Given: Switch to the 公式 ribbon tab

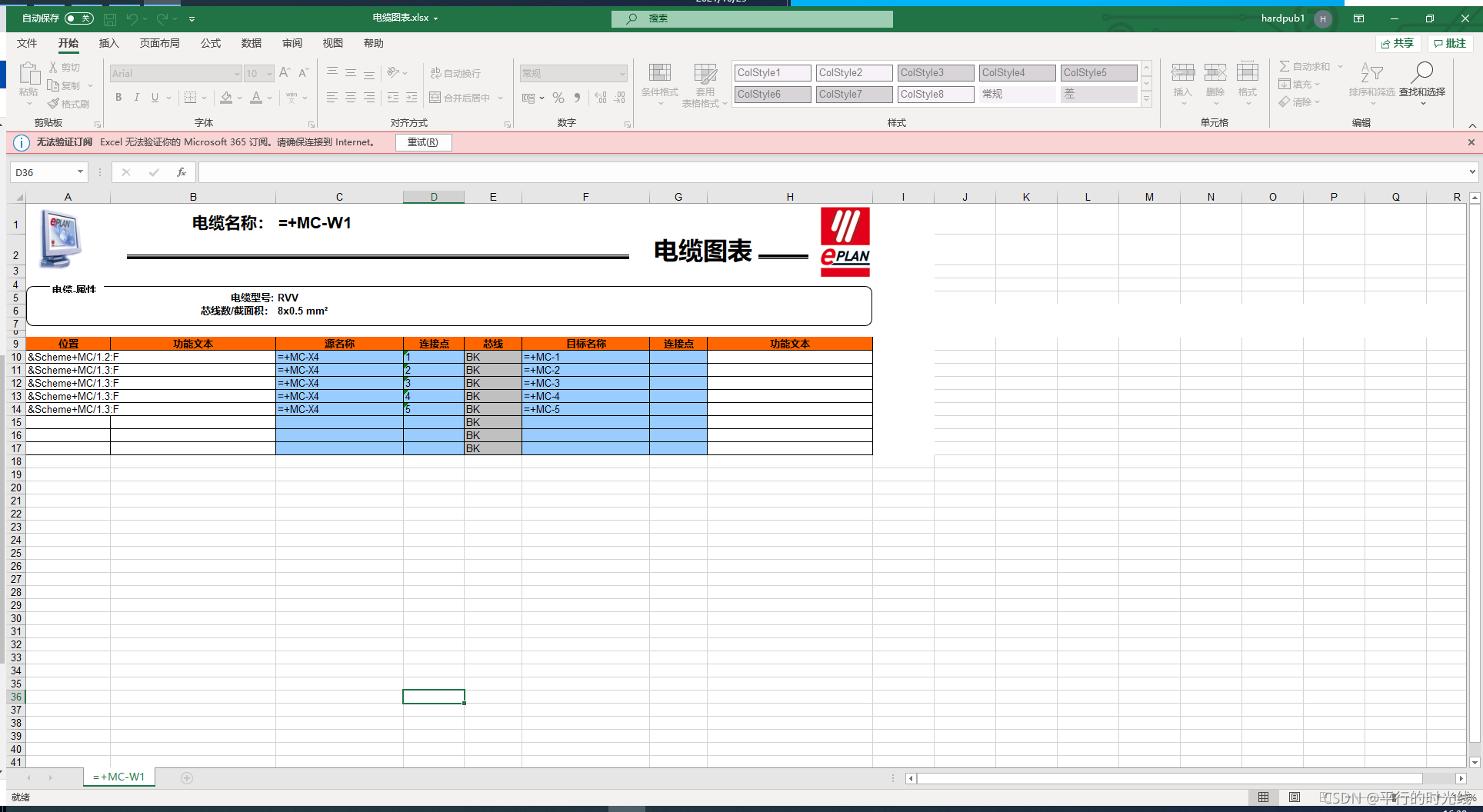Looking at the screenshot, I should click(x=211, y=43).
